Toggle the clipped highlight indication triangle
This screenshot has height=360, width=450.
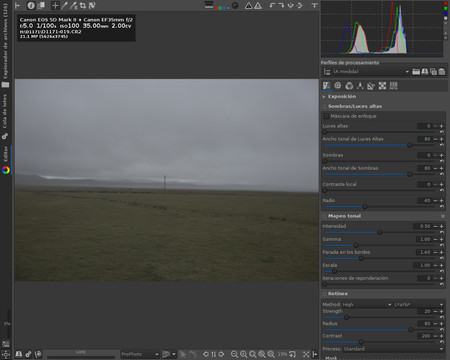click(258, 5)
